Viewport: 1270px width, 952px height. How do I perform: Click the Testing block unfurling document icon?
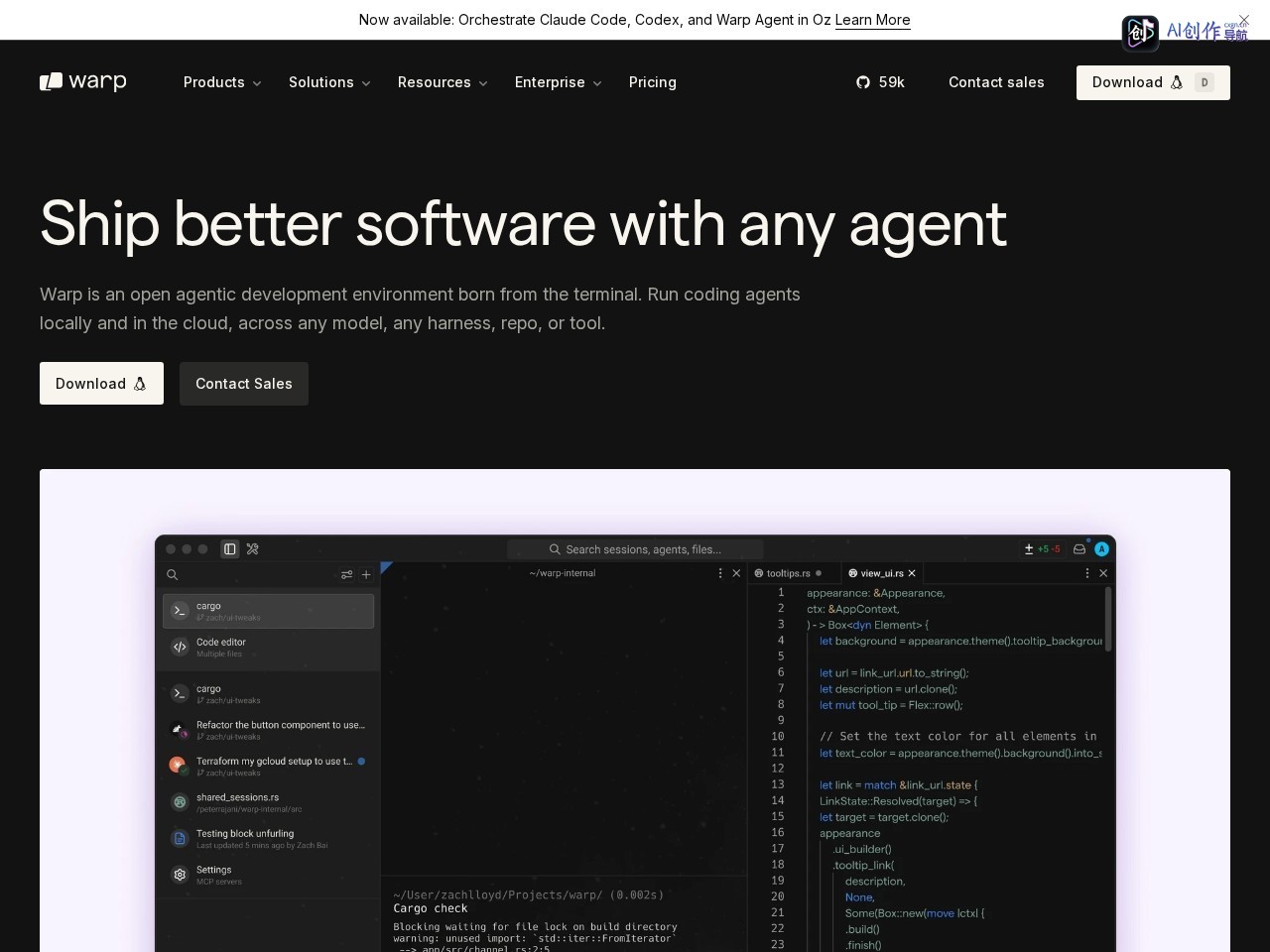point(180,839)
